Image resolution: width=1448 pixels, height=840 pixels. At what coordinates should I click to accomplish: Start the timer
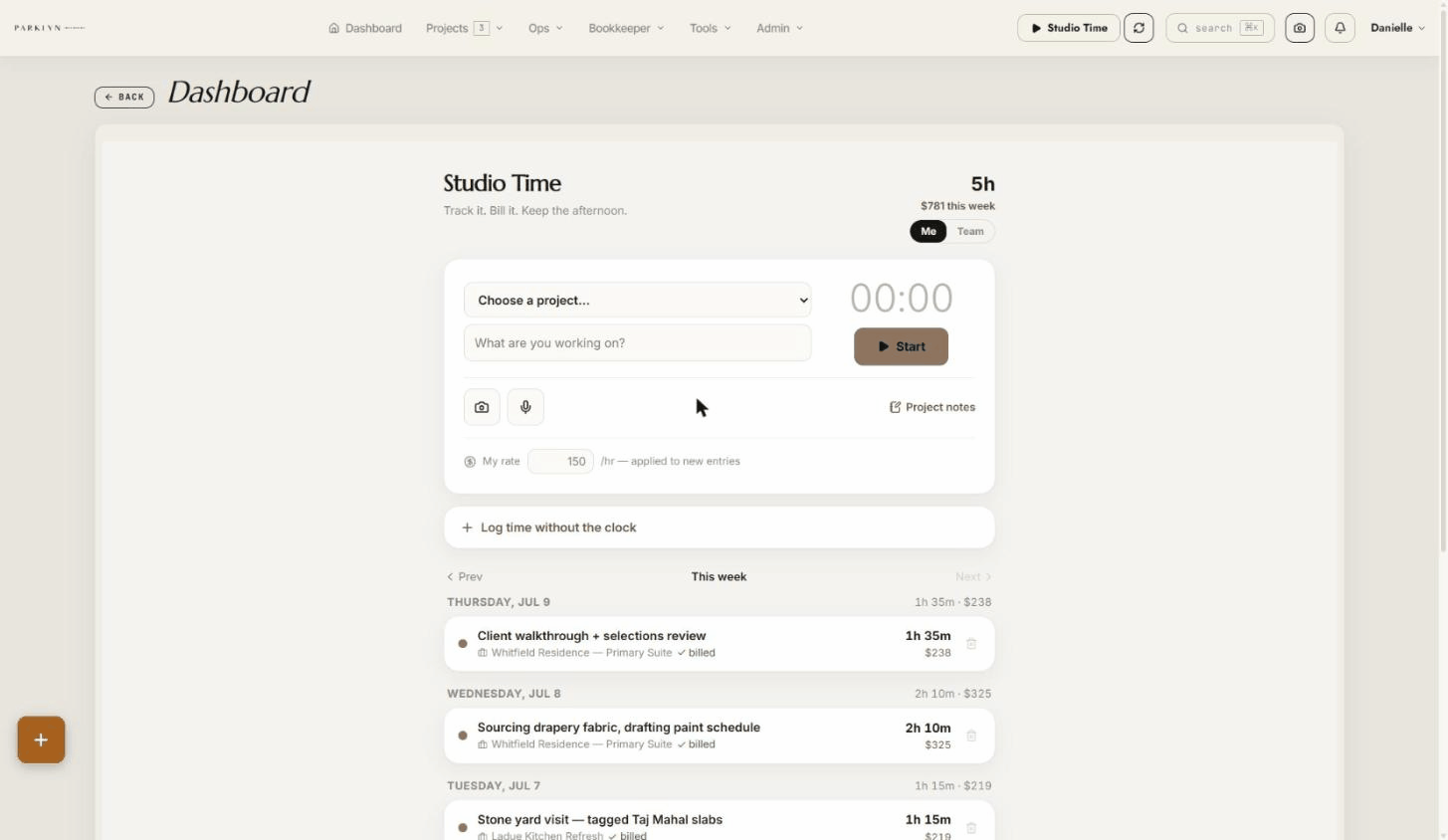pyautogui.click(x=901, y=346)
